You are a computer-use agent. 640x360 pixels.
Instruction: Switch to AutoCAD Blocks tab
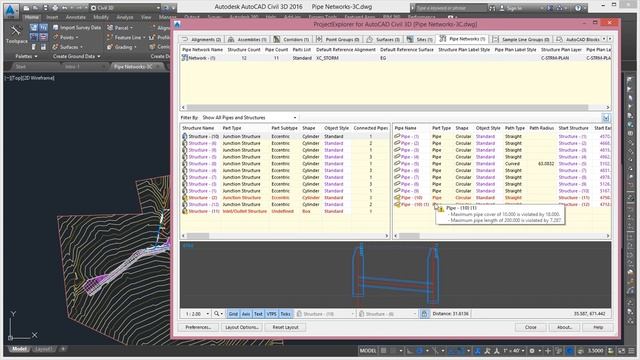pyautogui.click(x=578, y=40)
